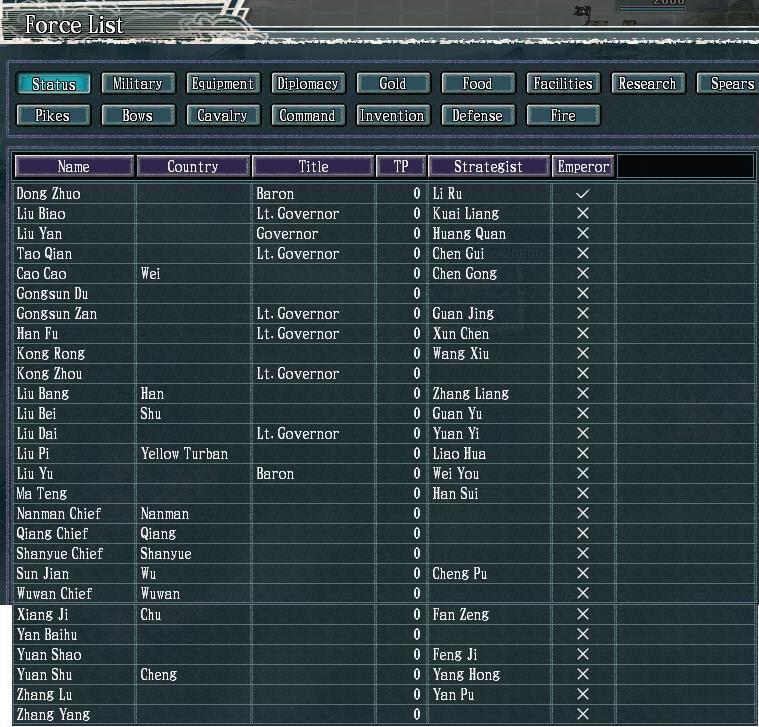Sort by Title column header
759x727 pixels.
313,167
